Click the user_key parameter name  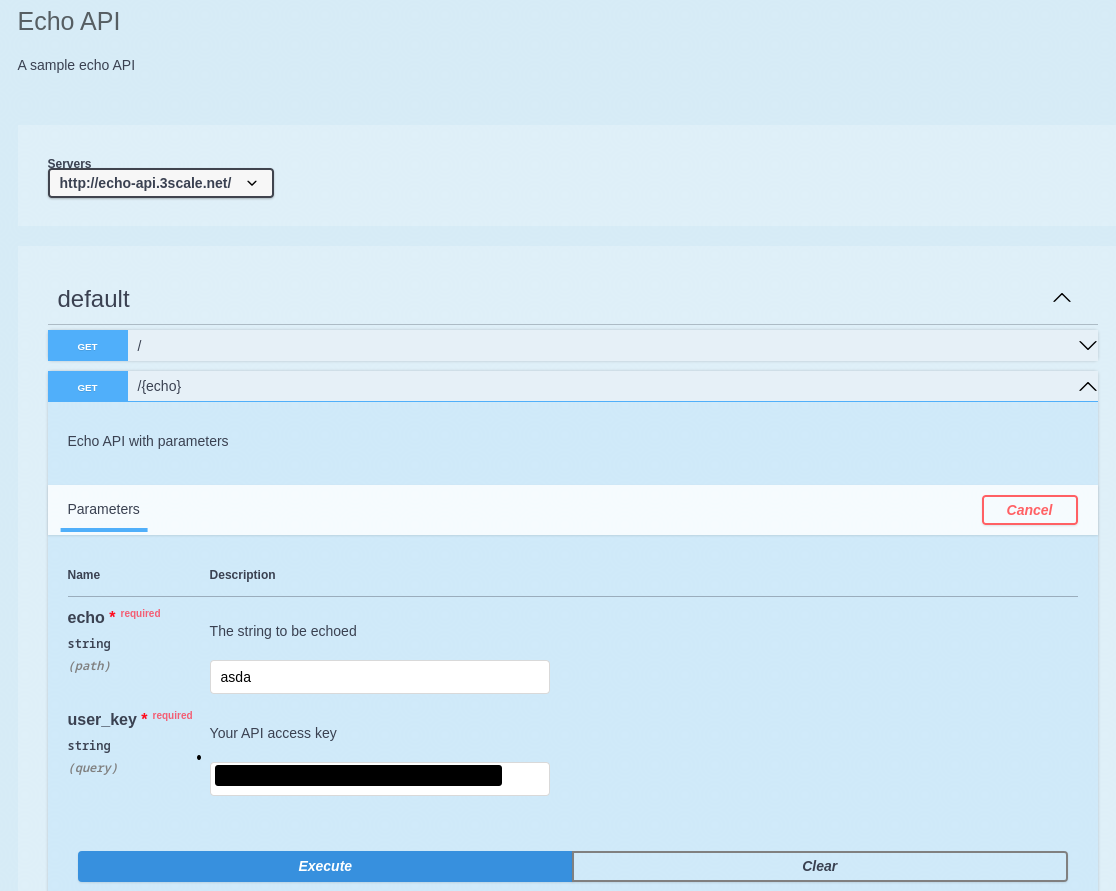pos(102,719)
